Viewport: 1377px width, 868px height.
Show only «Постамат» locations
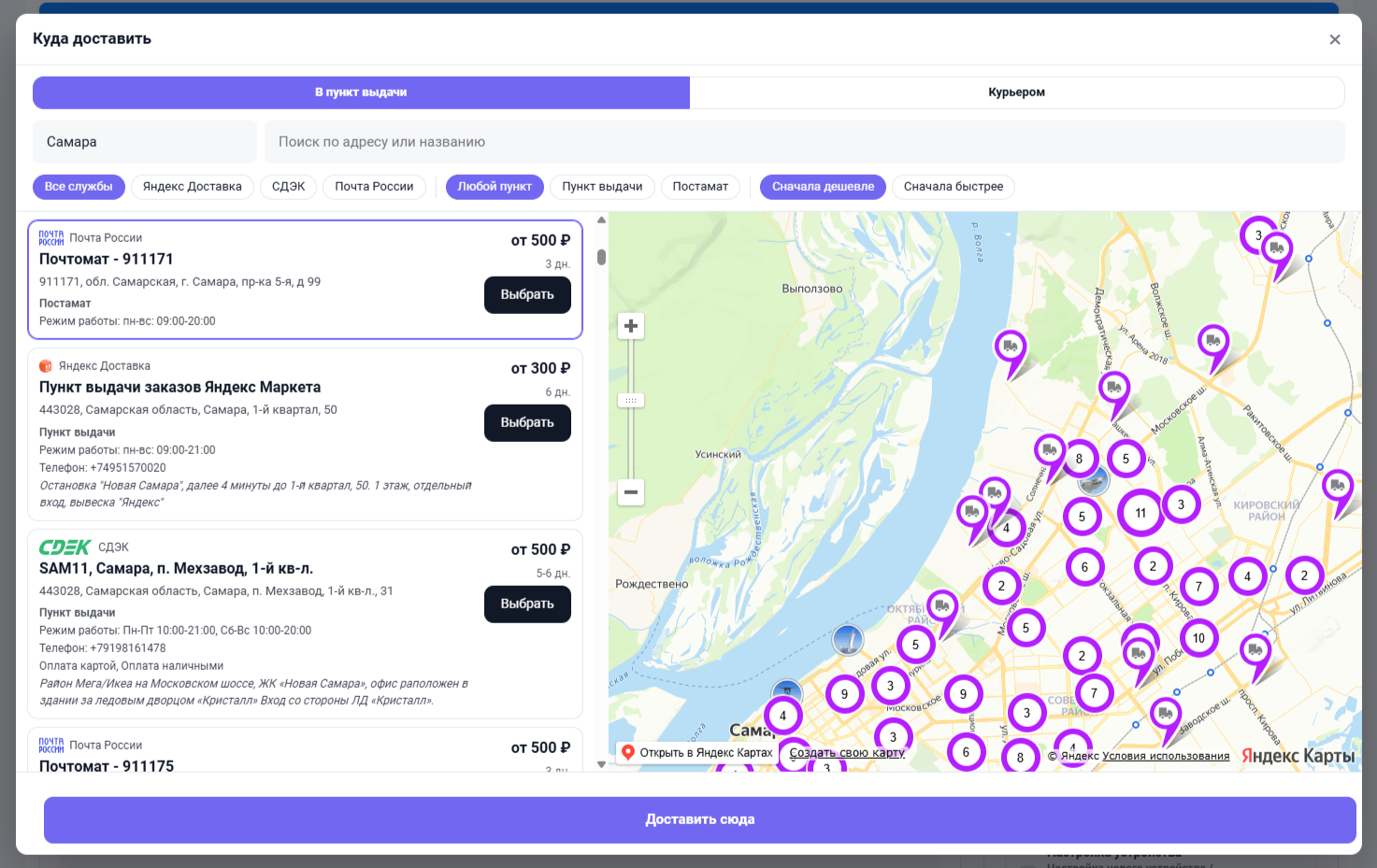(700, 187)
